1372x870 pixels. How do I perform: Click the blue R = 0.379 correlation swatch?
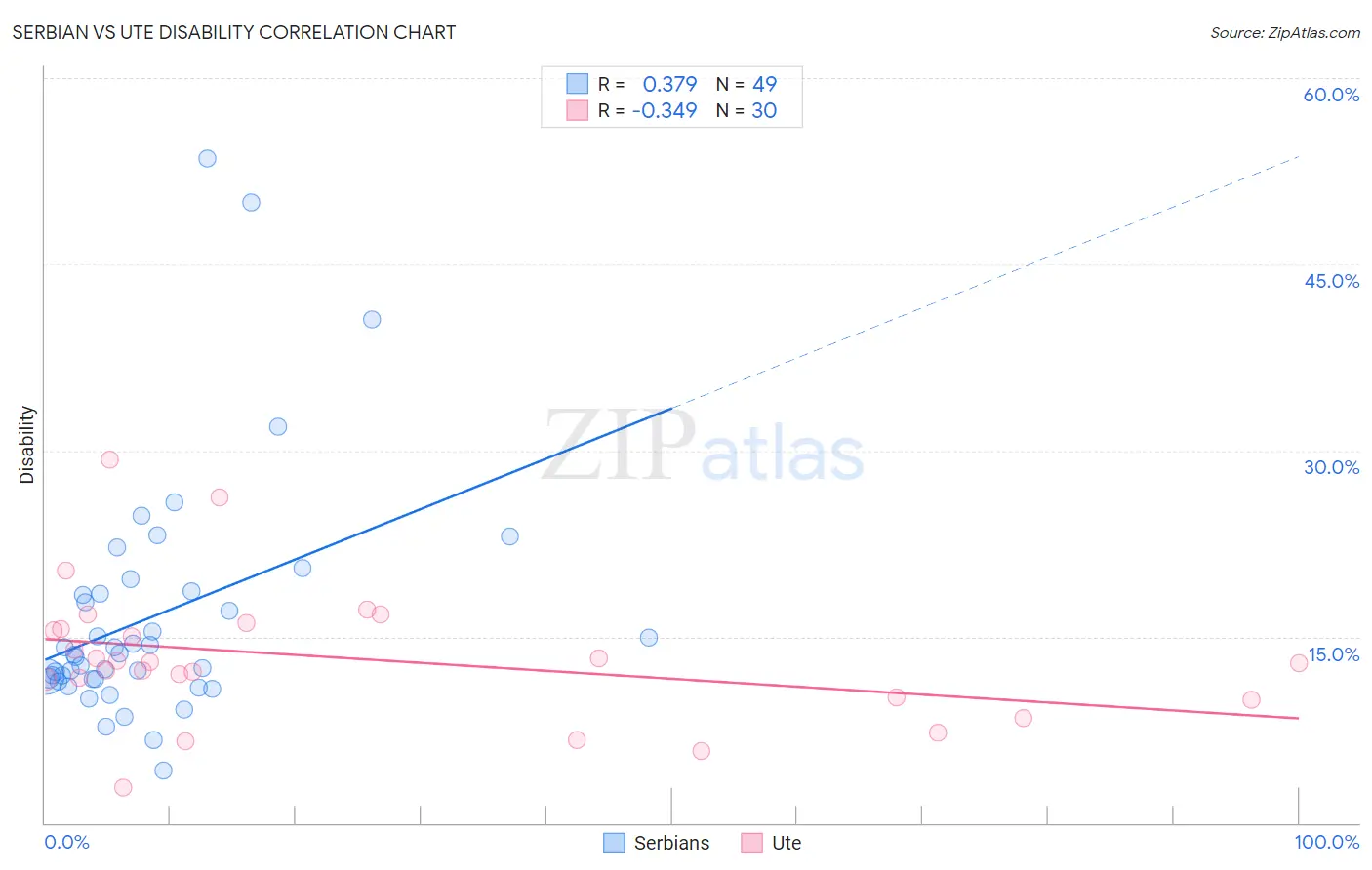(x=578, y=84)
